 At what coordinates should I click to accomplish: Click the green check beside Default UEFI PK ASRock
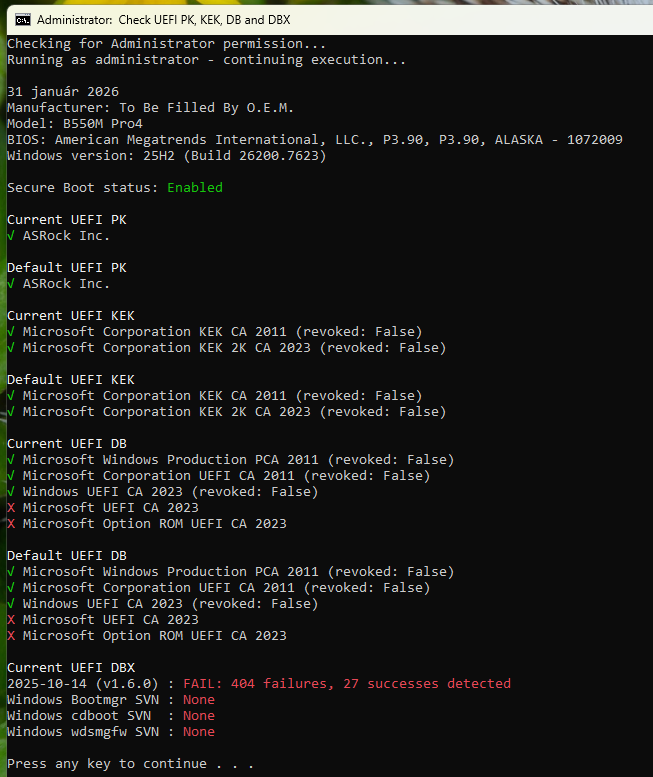click(11, 284)
